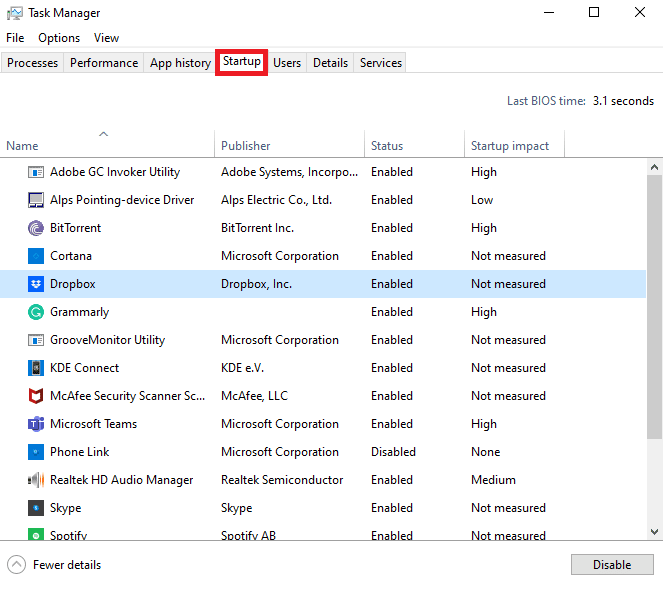Switch to the Details tab
Image resolution: width=663 pixels, height=589 pixels.
(330, 63)
